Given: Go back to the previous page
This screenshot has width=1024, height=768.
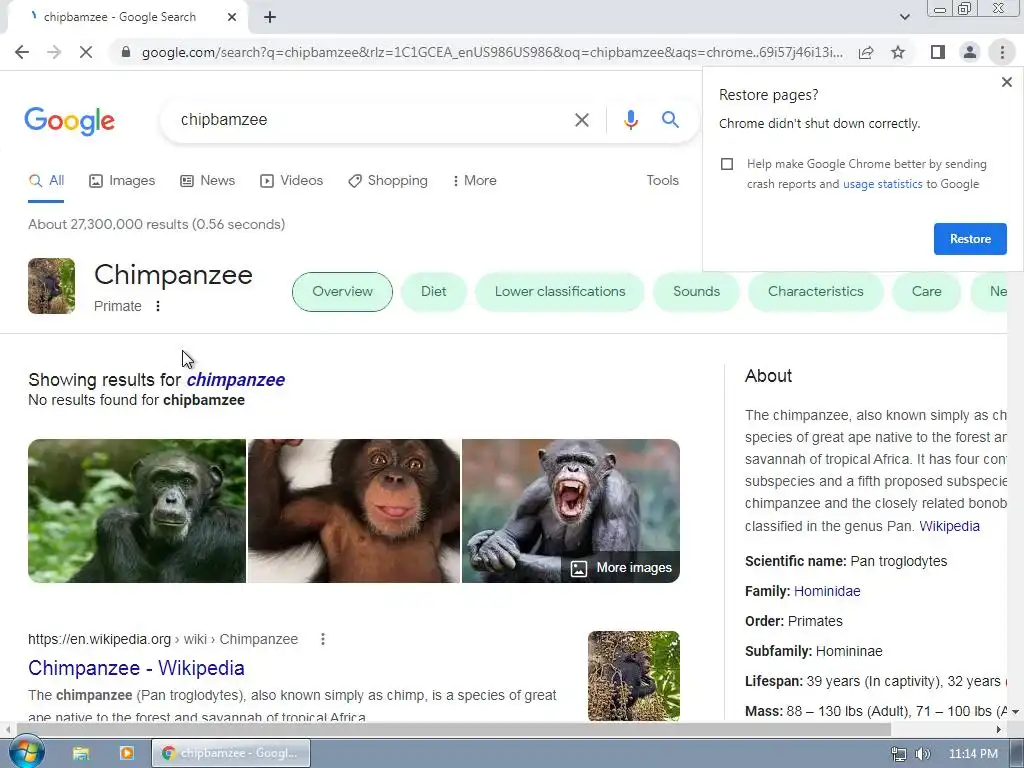Looking at the screenshot, I should (22, 52).
